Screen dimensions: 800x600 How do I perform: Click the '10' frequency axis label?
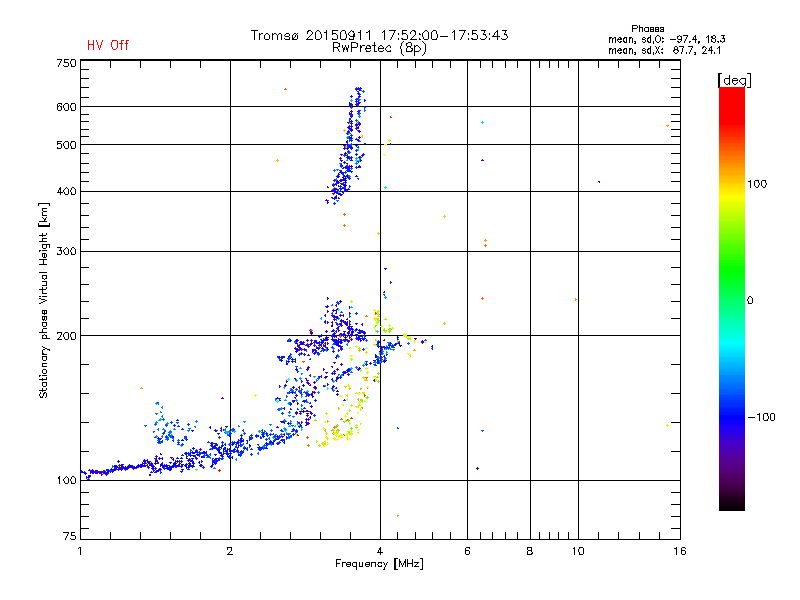tap(578, 551)
